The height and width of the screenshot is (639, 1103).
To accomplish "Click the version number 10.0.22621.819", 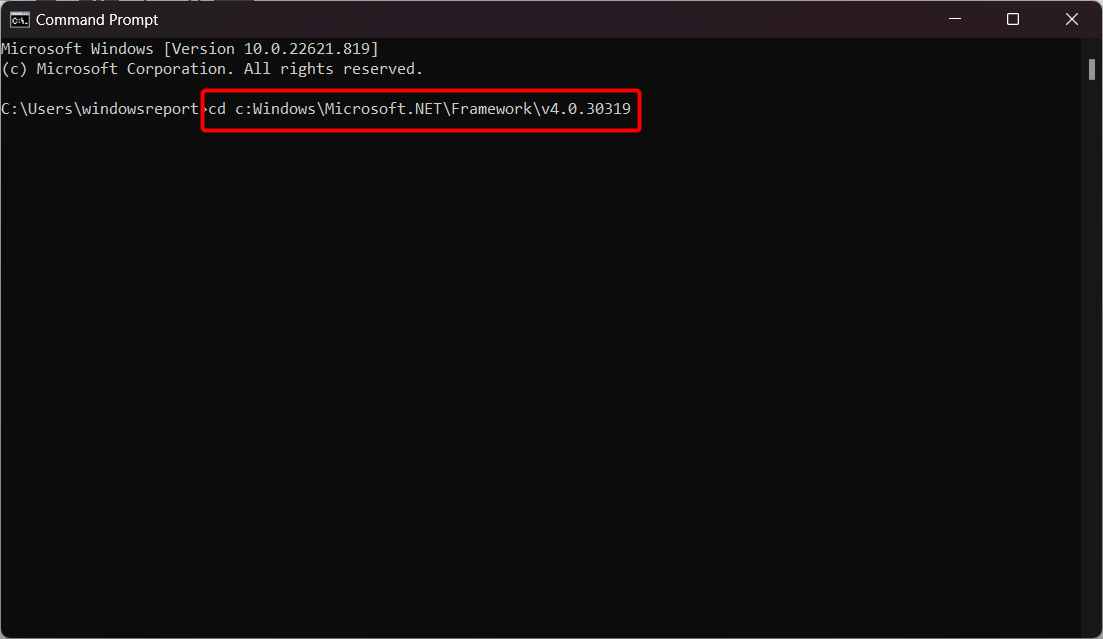I will pyautogui.click(x=307, y=49).
